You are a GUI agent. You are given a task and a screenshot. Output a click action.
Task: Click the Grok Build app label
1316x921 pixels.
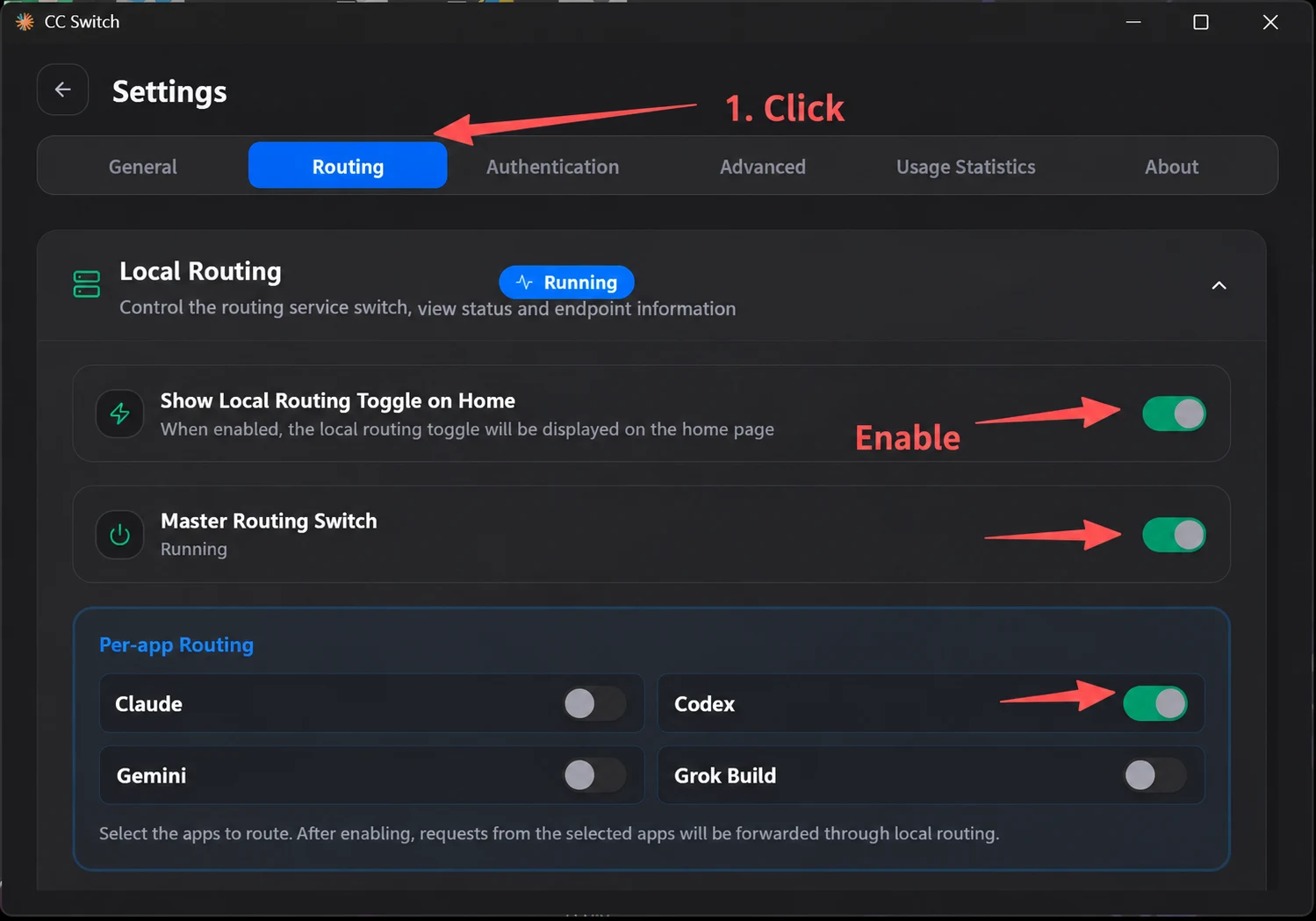725,776
